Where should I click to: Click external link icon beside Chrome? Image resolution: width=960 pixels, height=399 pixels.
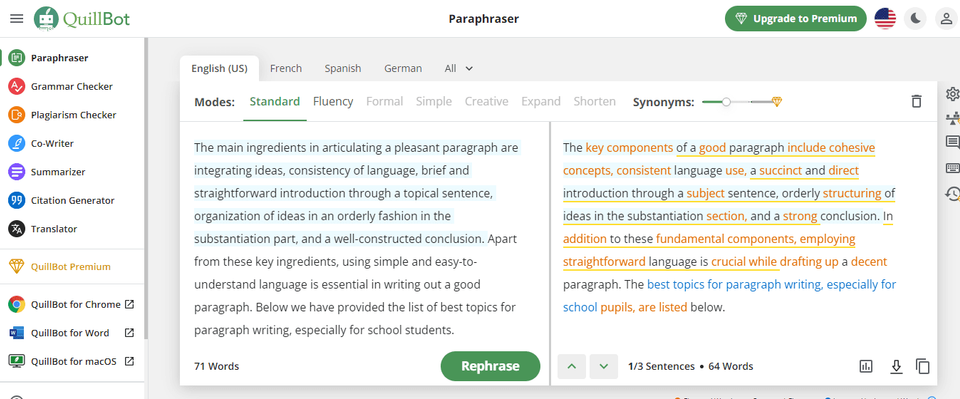pyautogui.click(x=129, y=304)
